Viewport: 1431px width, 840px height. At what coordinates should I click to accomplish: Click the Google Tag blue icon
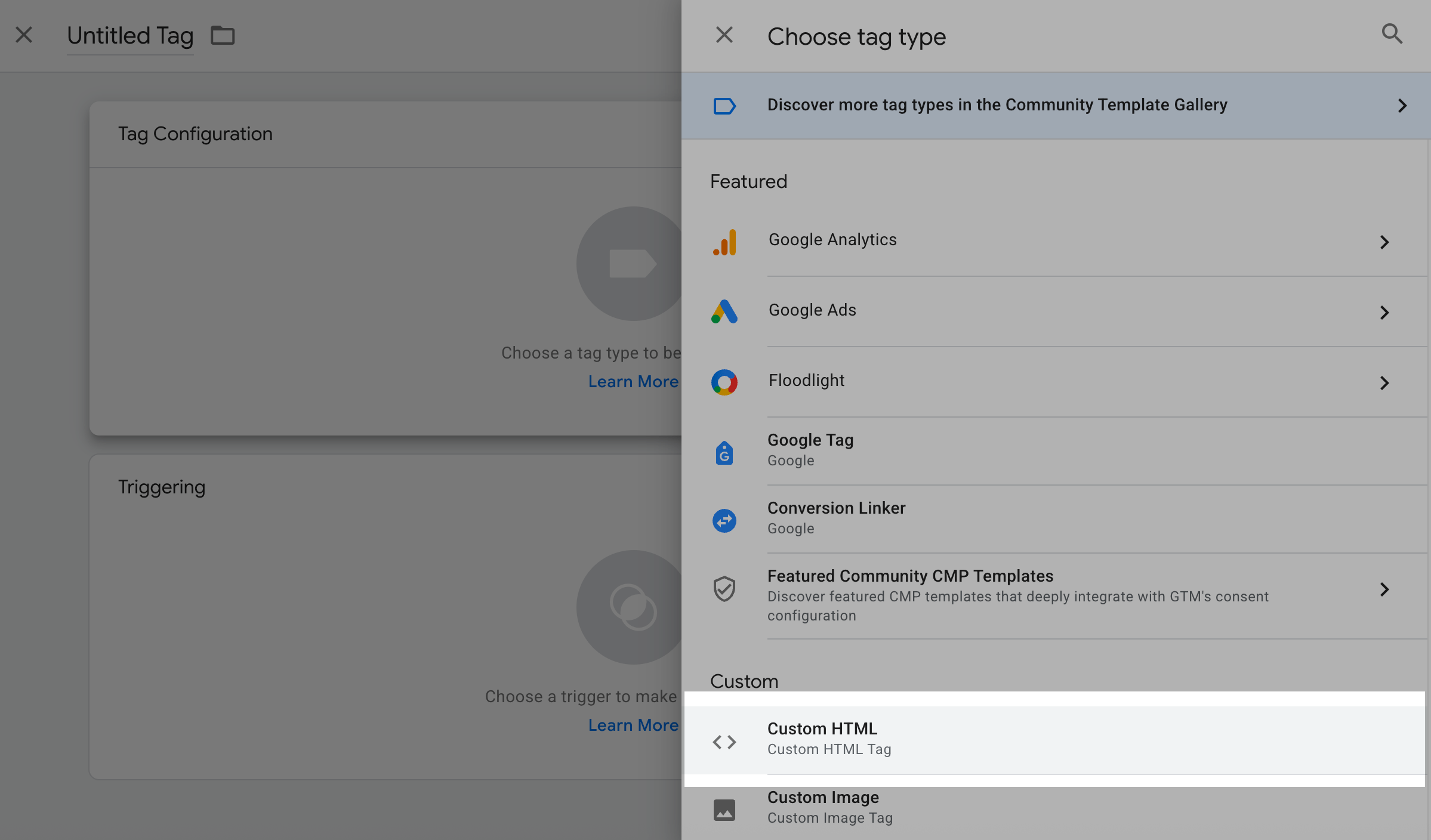[x=724, y=453]
